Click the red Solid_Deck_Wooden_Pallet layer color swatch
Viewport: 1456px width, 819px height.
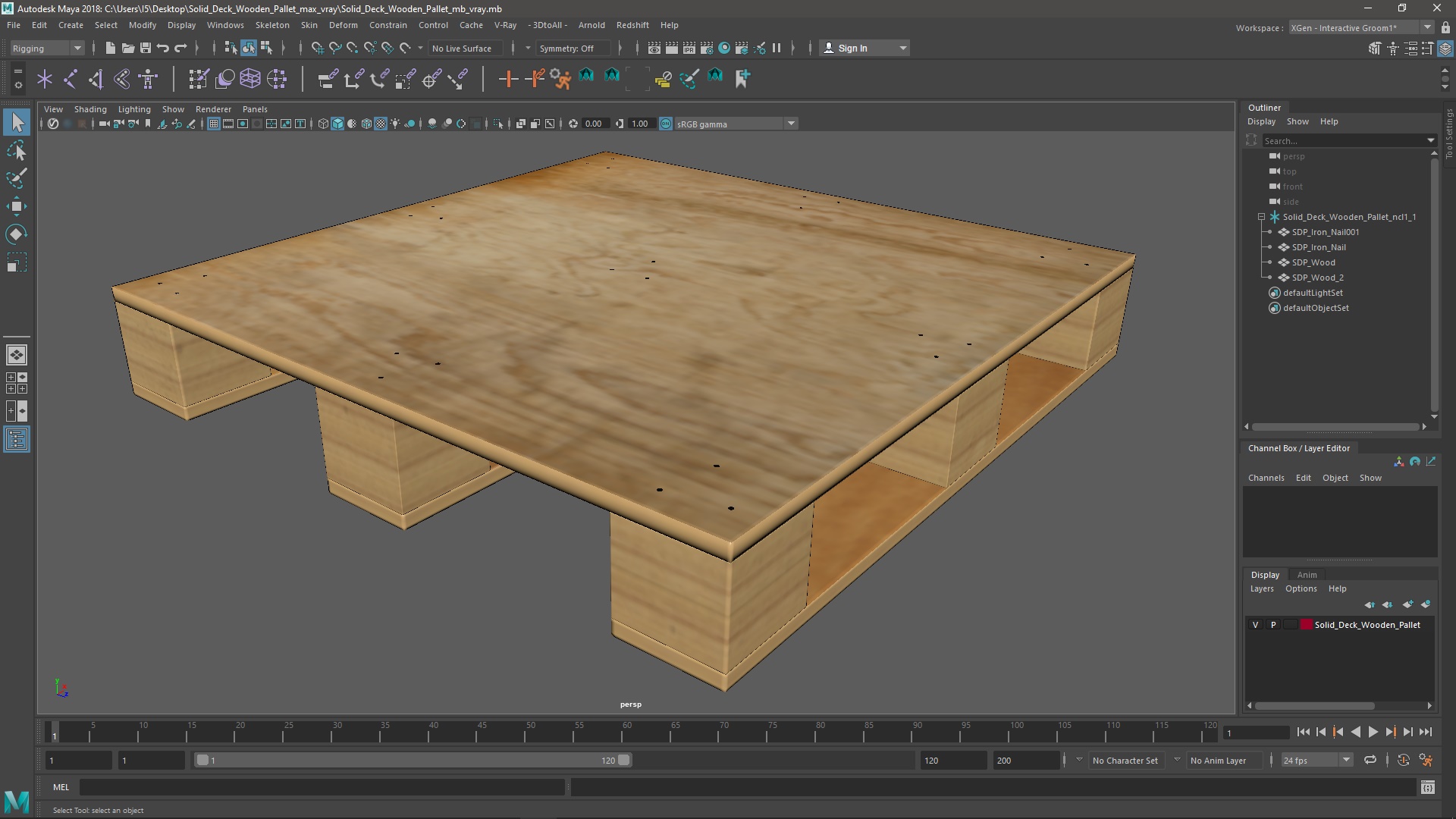[x=1307, y=625]
